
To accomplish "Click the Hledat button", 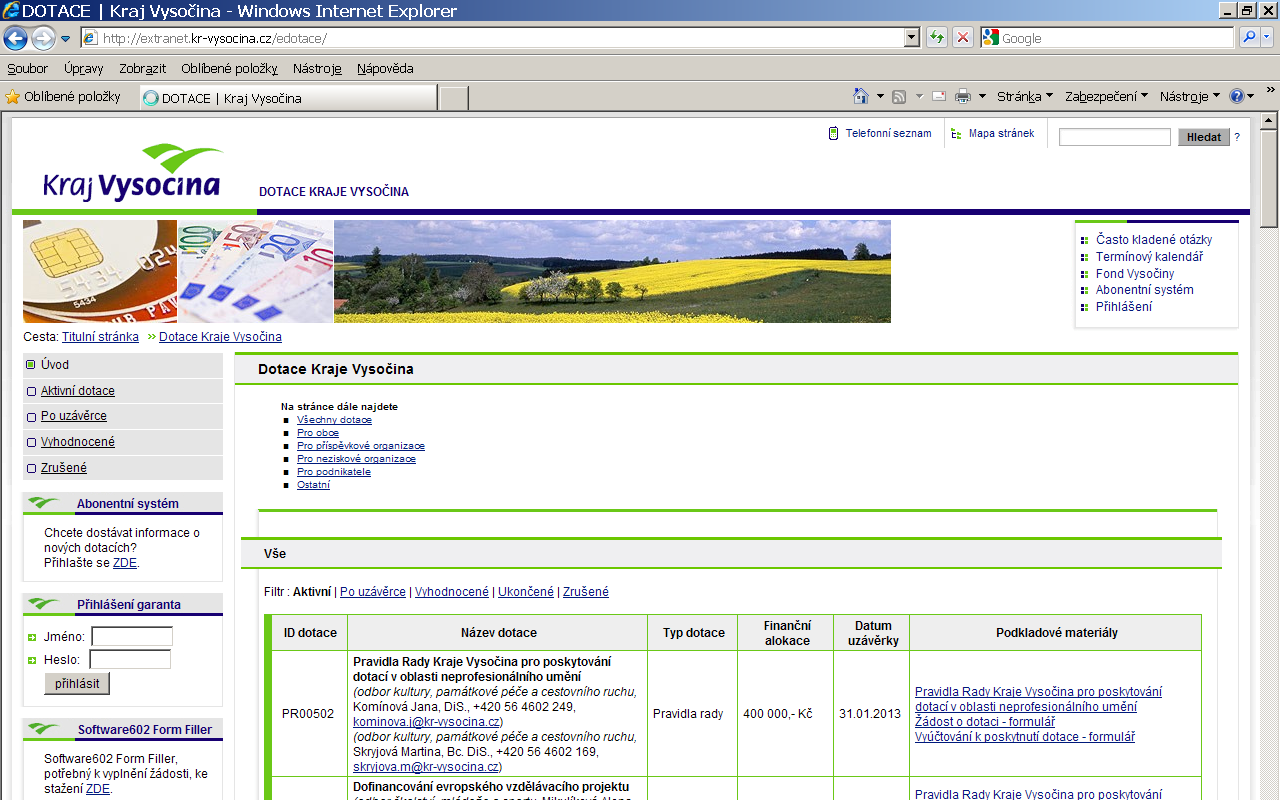I will (x=1204, y=137).
